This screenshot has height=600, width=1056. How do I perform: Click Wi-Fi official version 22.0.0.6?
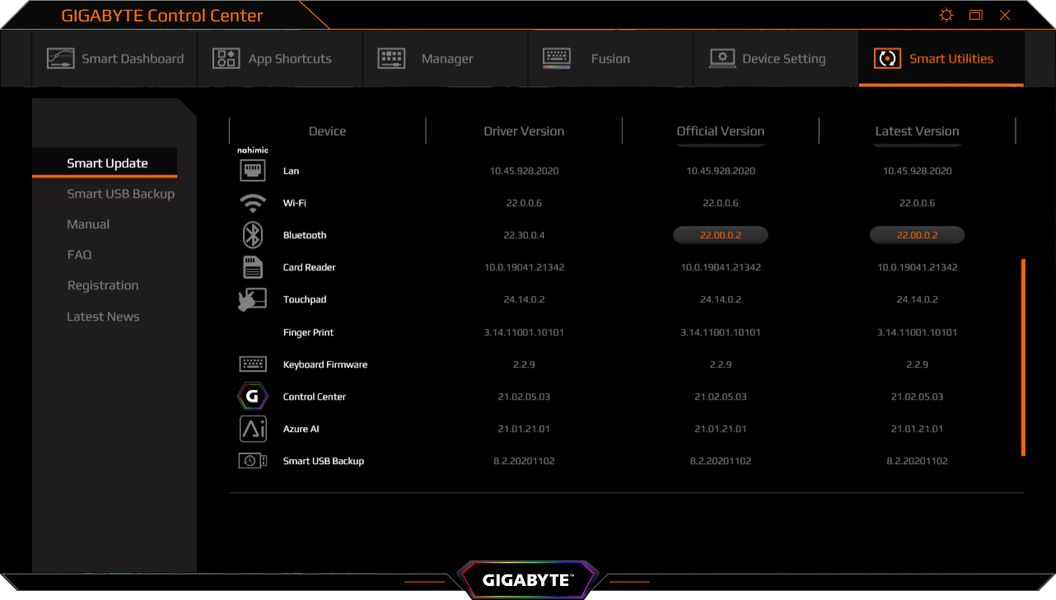(721, 203)
